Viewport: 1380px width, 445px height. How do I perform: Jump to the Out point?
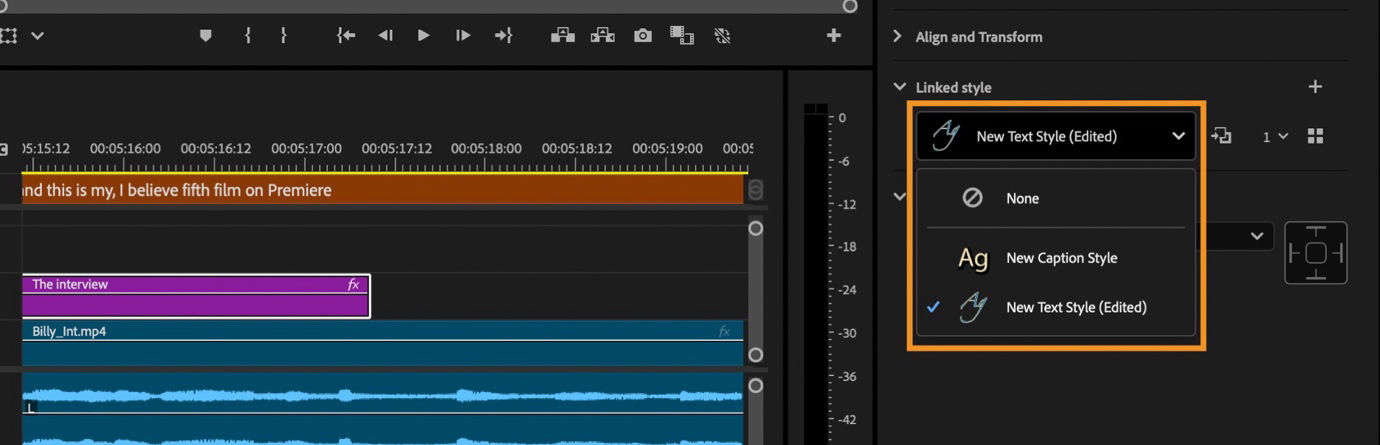click(503, 36)
